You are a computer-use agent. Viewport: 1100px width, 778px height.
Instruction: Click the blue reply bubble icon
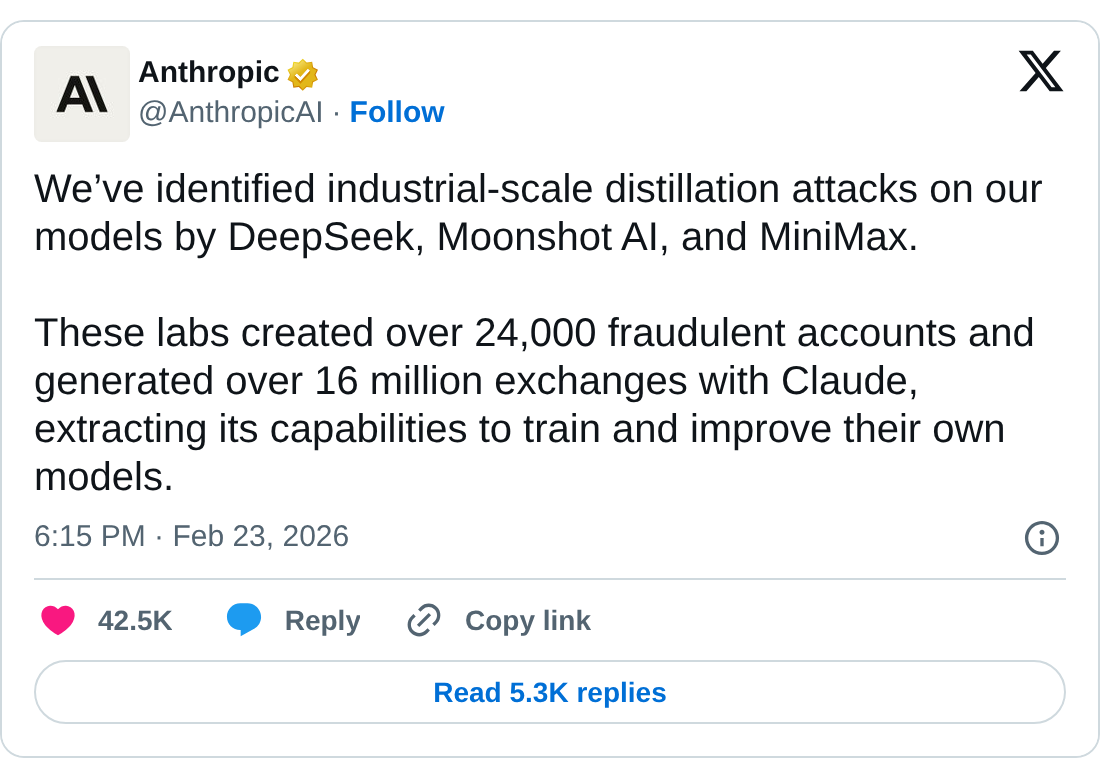click(x=244, y=620)
